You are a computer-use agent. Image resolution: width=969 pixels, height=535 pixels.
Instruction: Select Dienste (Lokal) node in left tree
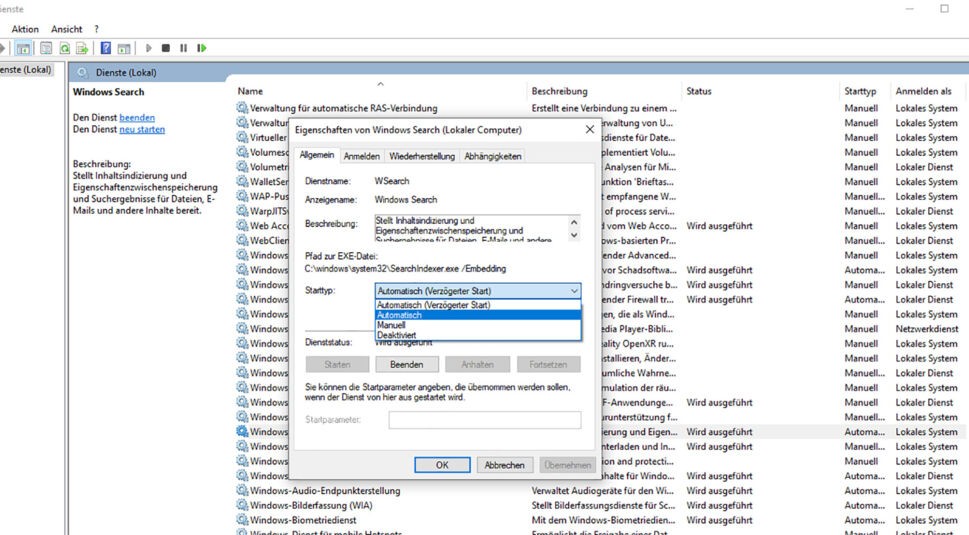(x=26, y=69)
